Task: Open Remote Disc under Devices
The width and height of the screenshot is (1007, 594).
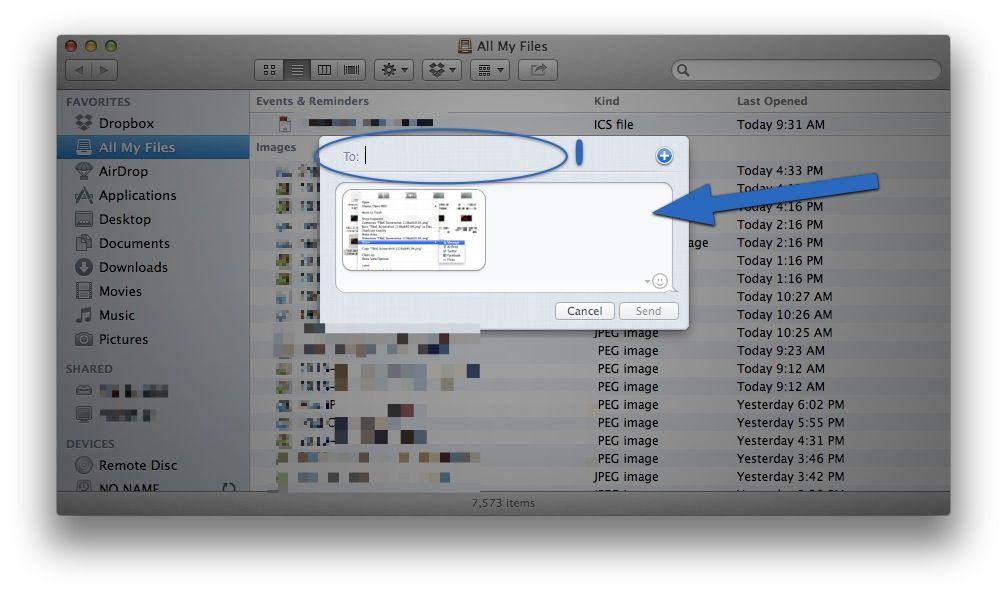Action: pyautogui.click(x=137, y=465)
